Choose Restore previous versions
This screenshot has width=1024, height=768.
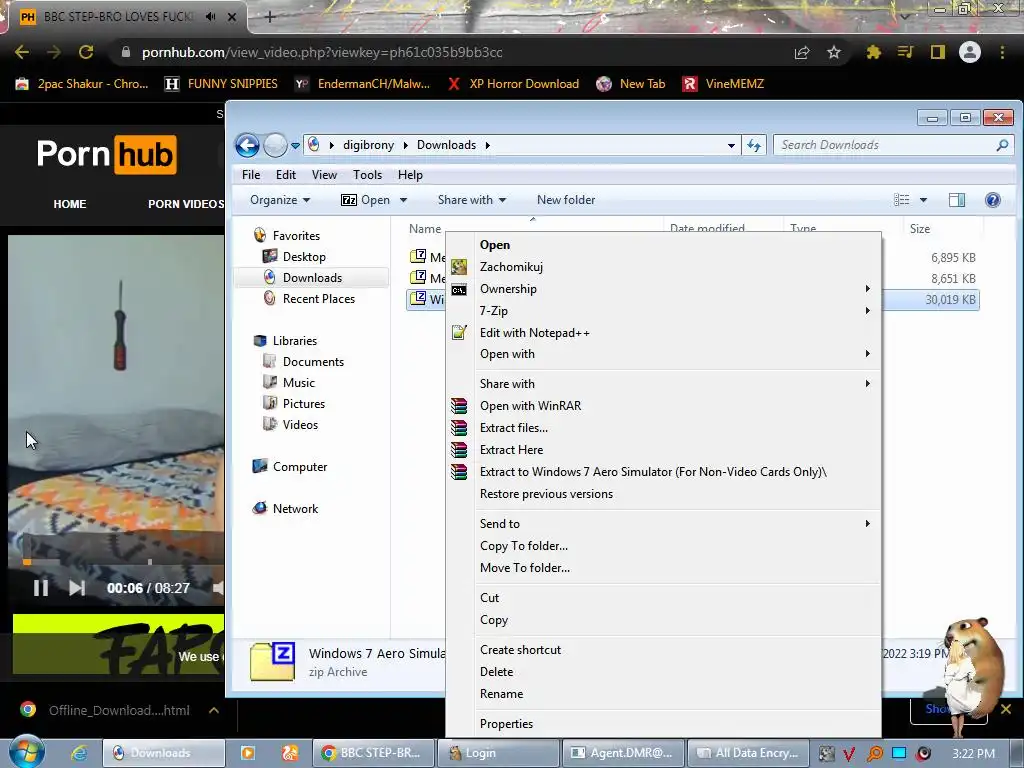[665, 494]
